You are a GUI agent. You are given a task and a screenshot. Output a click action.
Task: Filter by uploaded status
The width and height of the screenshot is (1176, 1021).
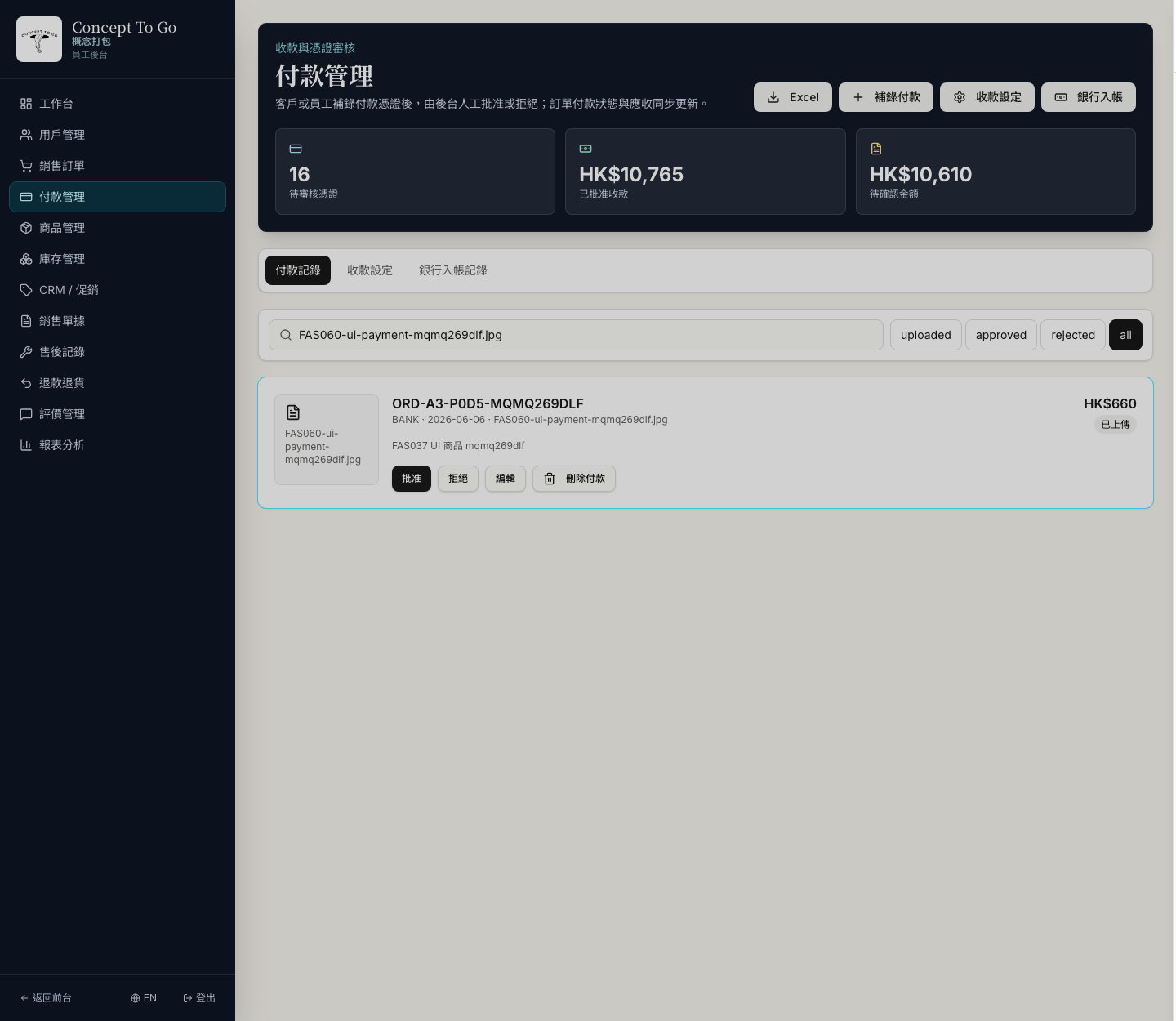click(926, 335)
